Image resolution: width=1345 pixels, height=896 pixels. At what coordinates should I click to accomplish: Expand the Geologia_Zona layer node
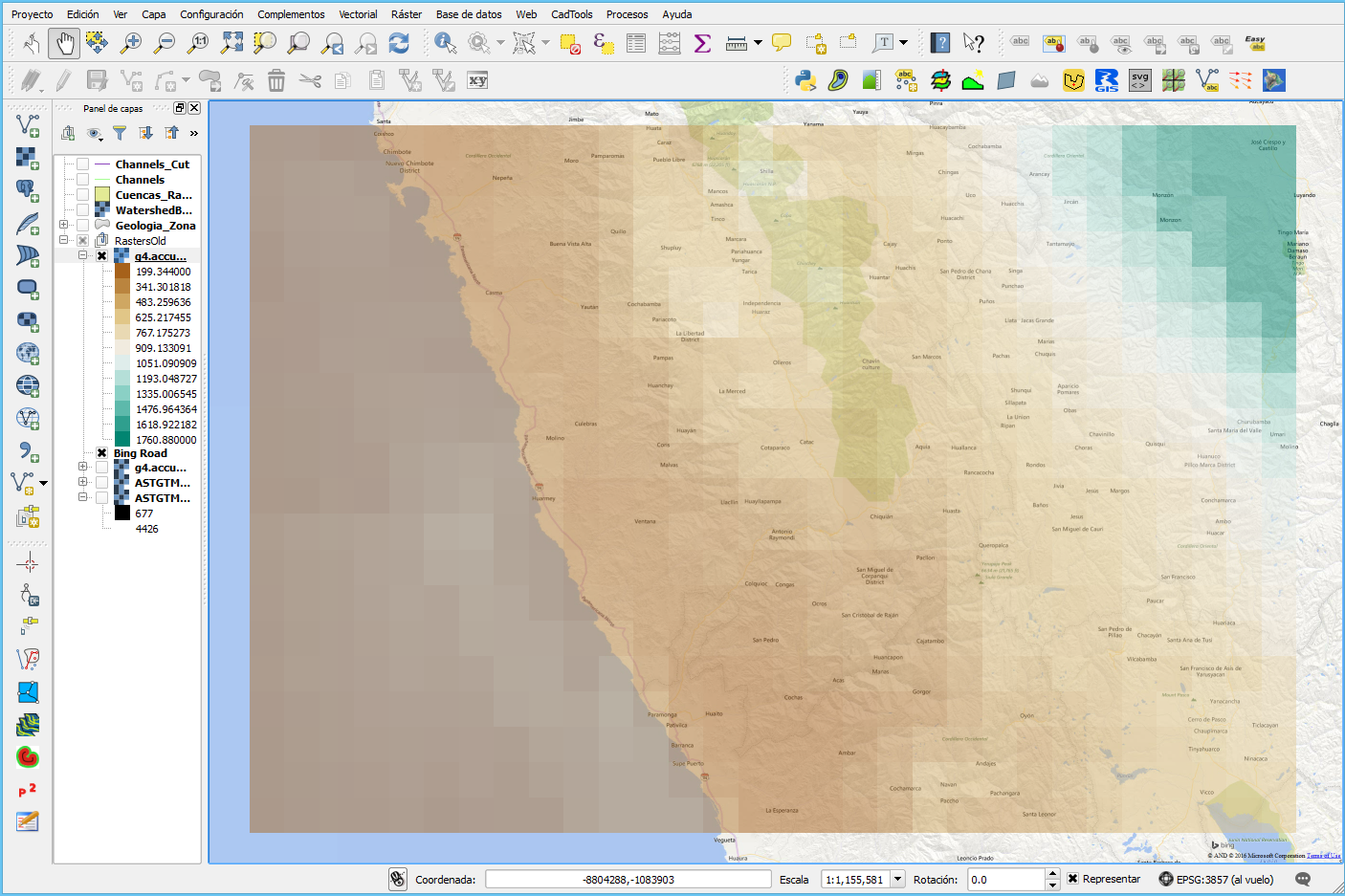pyautogui.click(x=64, y=226)
